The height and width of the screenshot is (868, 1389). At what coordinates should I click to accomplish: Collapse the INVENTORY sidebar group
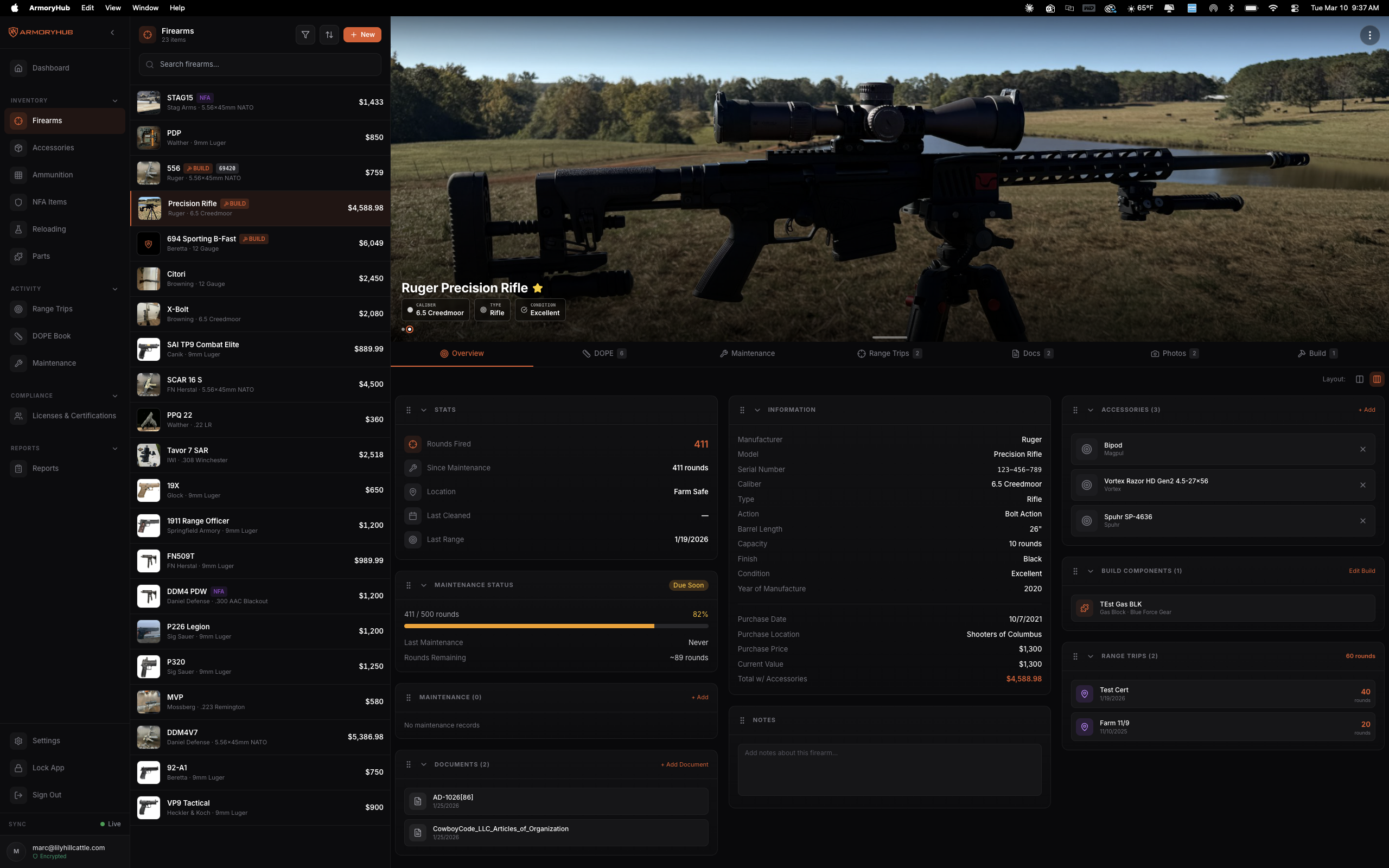coord(116,100)
